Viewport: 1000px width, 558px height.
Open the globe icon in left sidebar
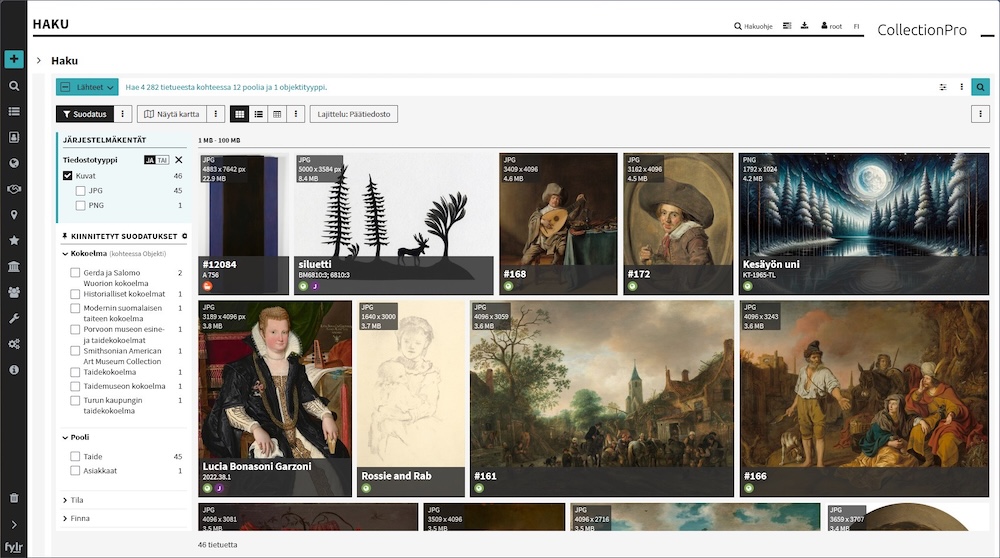(13, 163)
